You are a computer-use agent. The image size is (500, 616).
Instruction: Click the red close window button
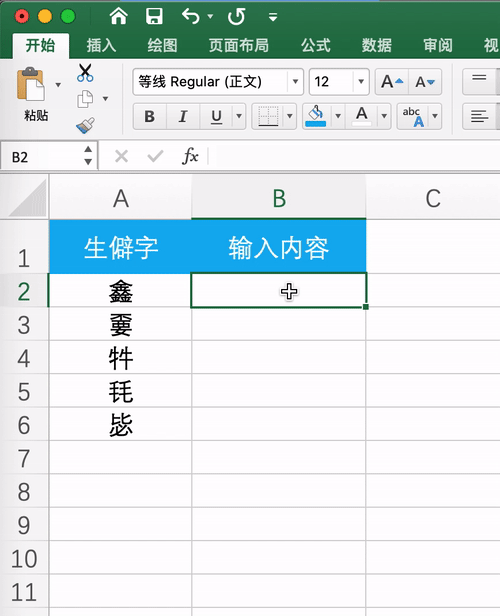(22, 16)
